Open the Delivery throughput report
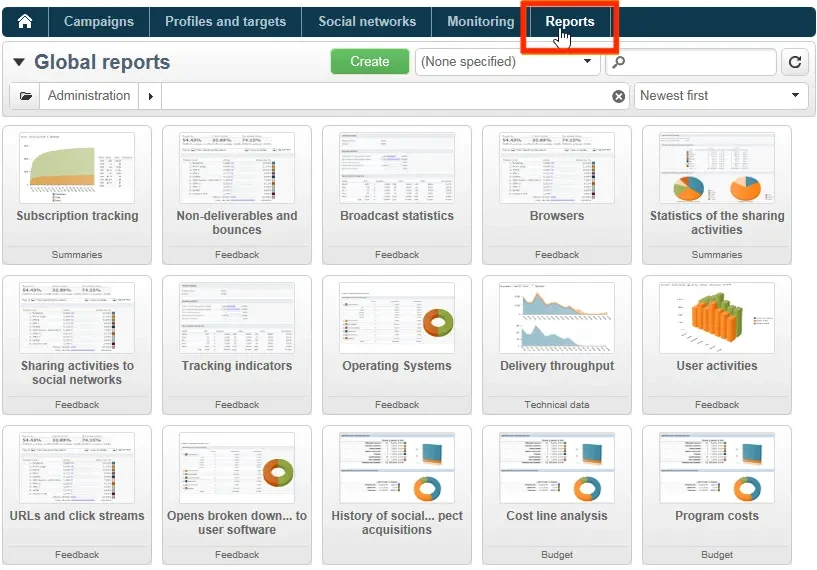Image resolution: width=817 pixels, height=570 pixels. click(x=557, y=318)
